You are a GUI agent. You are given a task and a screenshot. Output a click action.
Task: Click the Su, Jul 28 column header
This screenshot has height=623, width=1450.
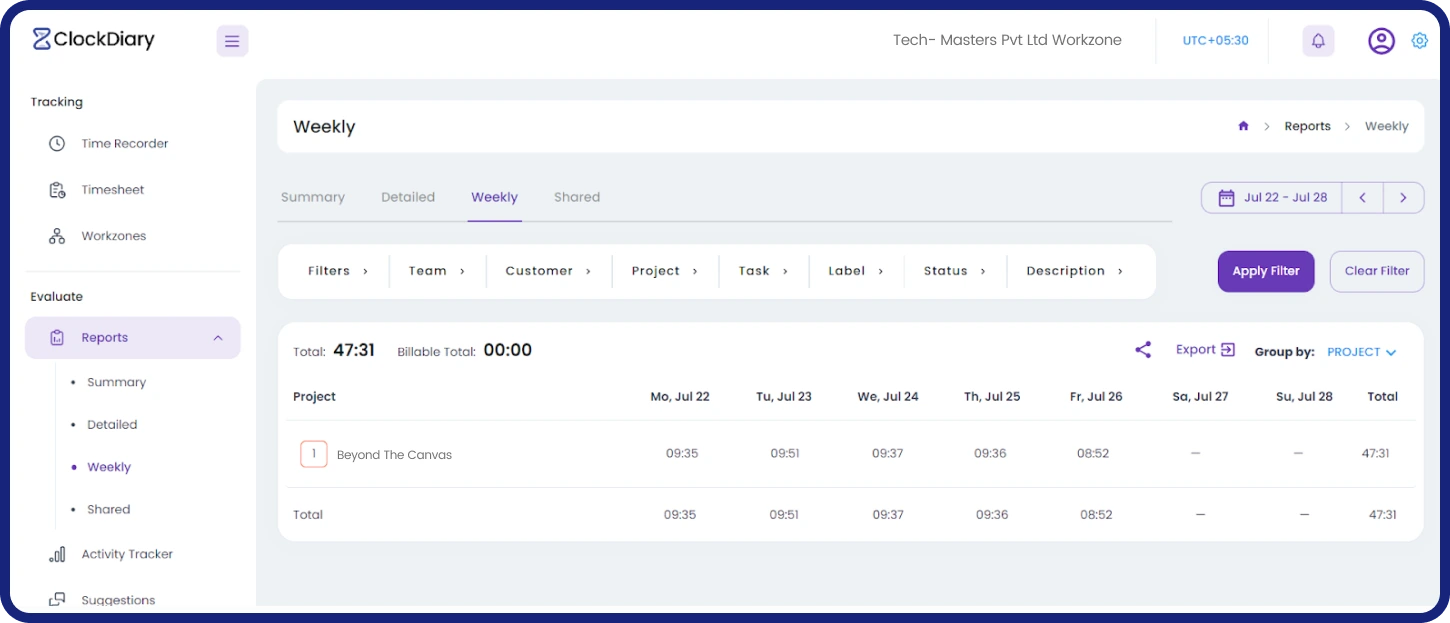click(x=1304, y=397)
